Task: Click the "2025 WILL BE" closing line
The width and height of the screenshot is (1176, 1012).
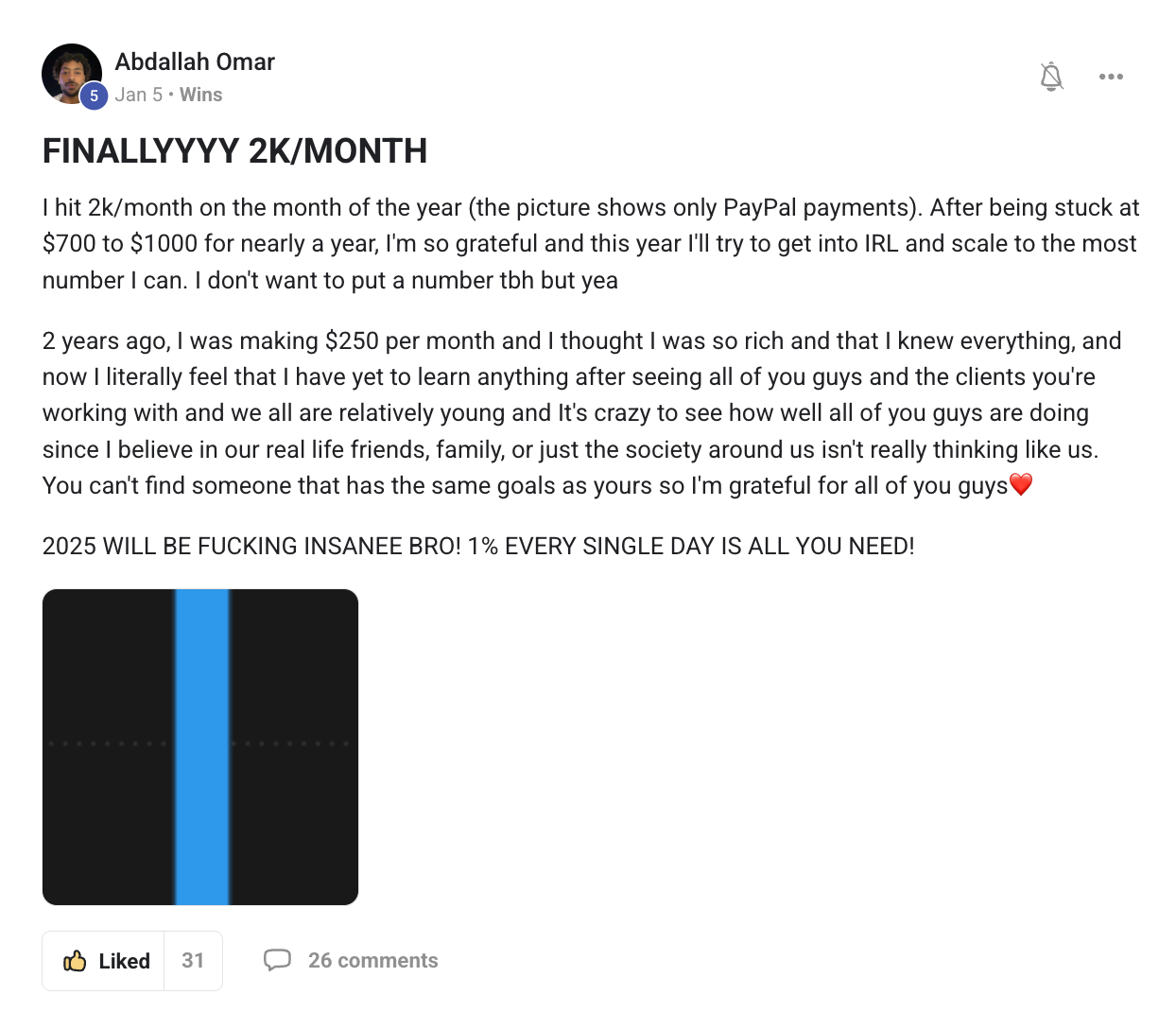Action: (478, 547)
